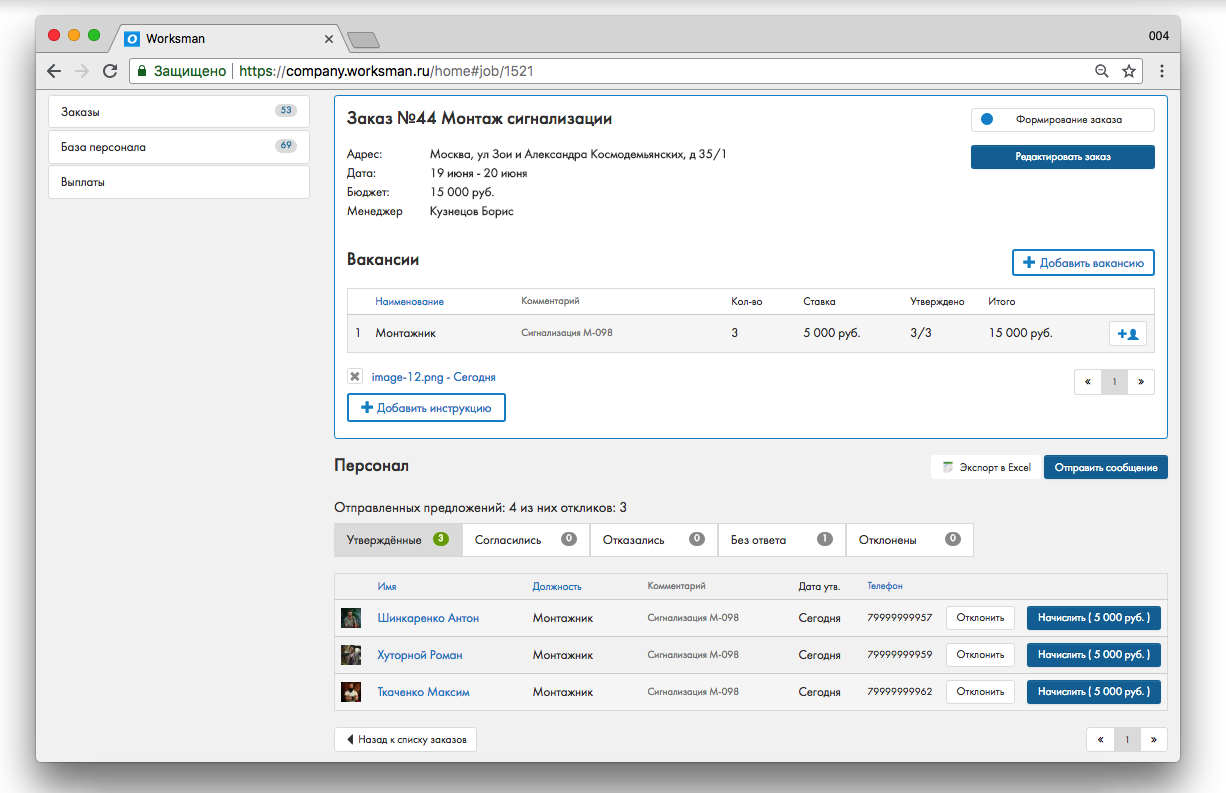This screenshot has height=793, width=1226.
Task: Pay 5 000 руб. to Шинкаренко Антон
Action: point(1094,618)
